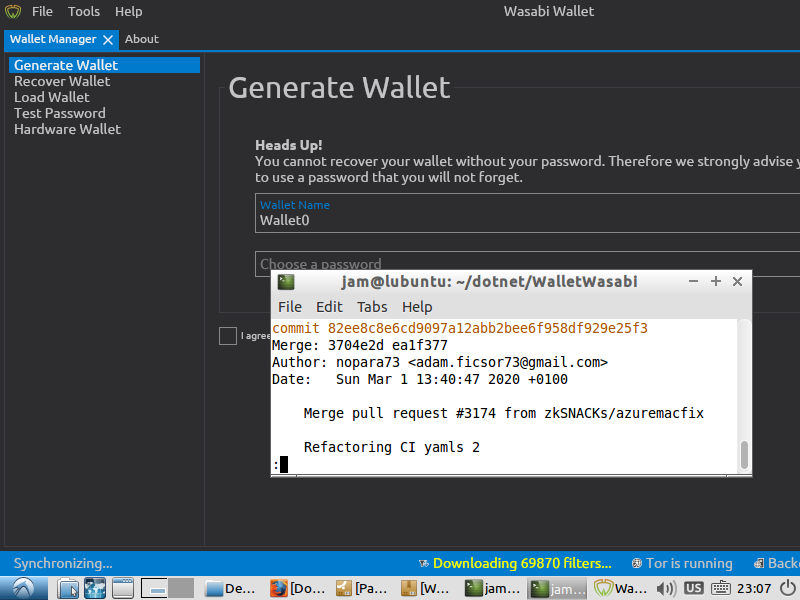This screenshot has height=600, width=800.
Task: Click the Wallet Name input field
Action: pos(528,213)
